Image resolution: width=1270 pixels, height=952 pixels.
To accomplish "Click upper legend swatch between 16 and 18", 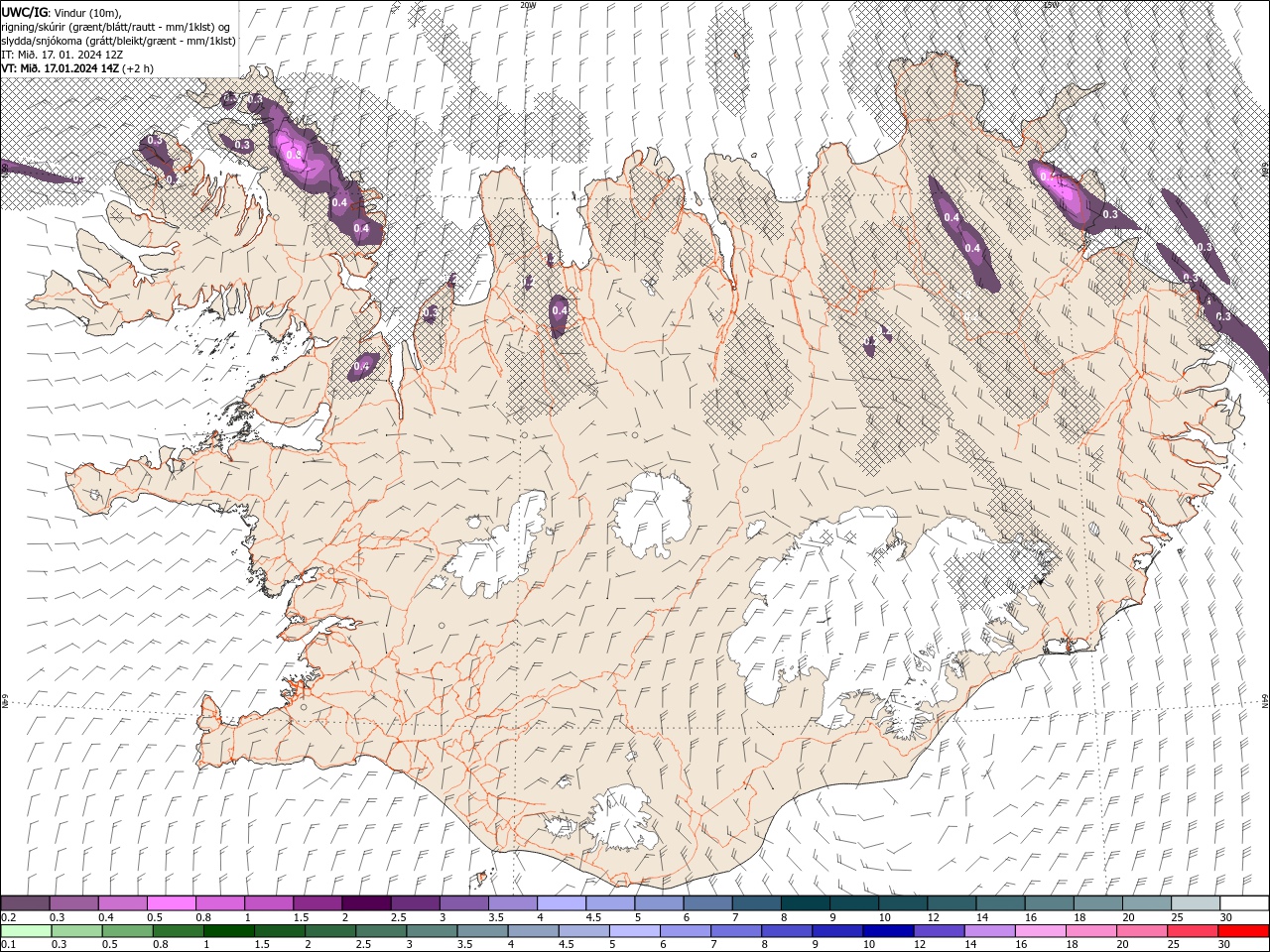I will tap(1049, 903).
